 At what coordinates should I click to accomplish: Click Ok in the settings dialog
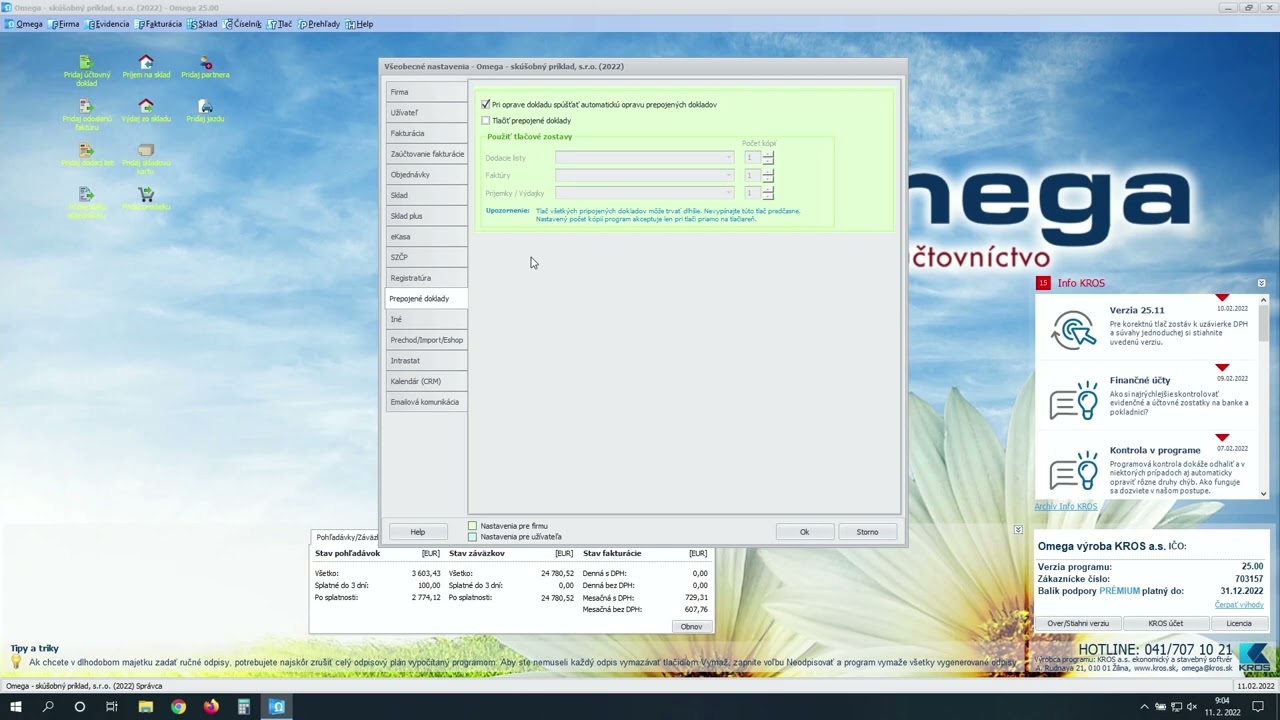pos(804,532)
